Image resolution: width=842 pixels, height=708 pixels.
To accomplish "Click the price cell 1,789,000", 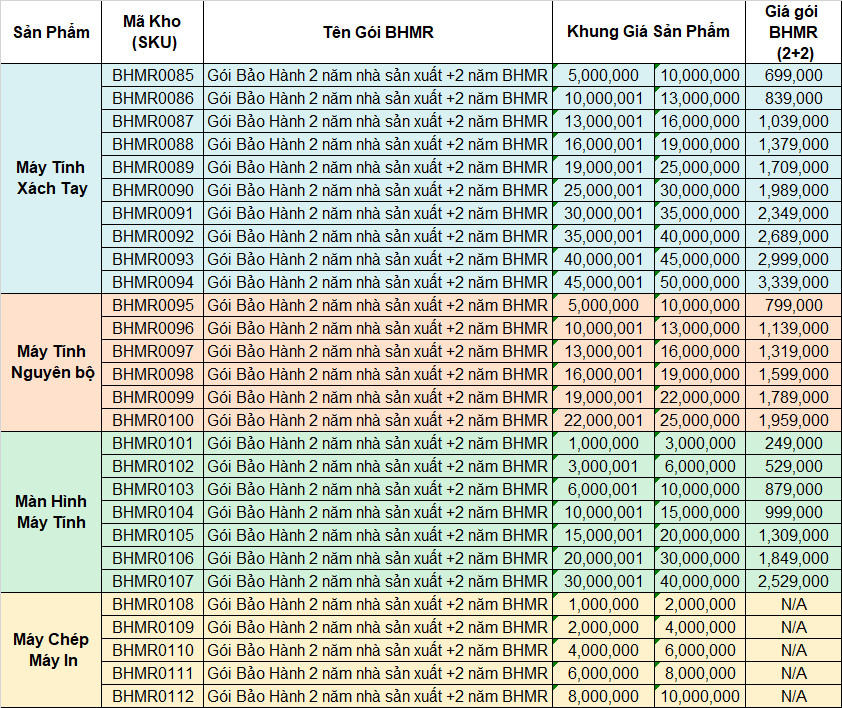I will point(793,397).
